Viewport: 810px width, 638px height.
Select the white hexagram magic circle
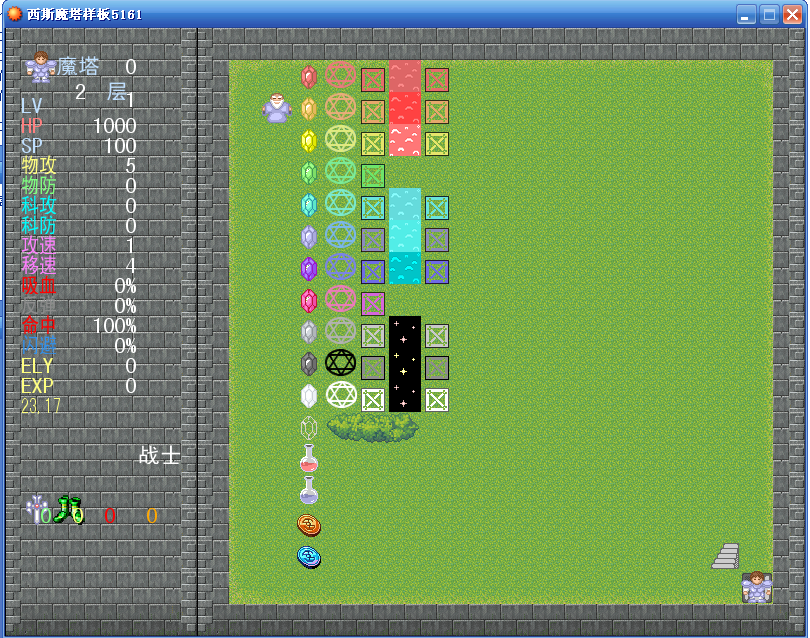341,395
